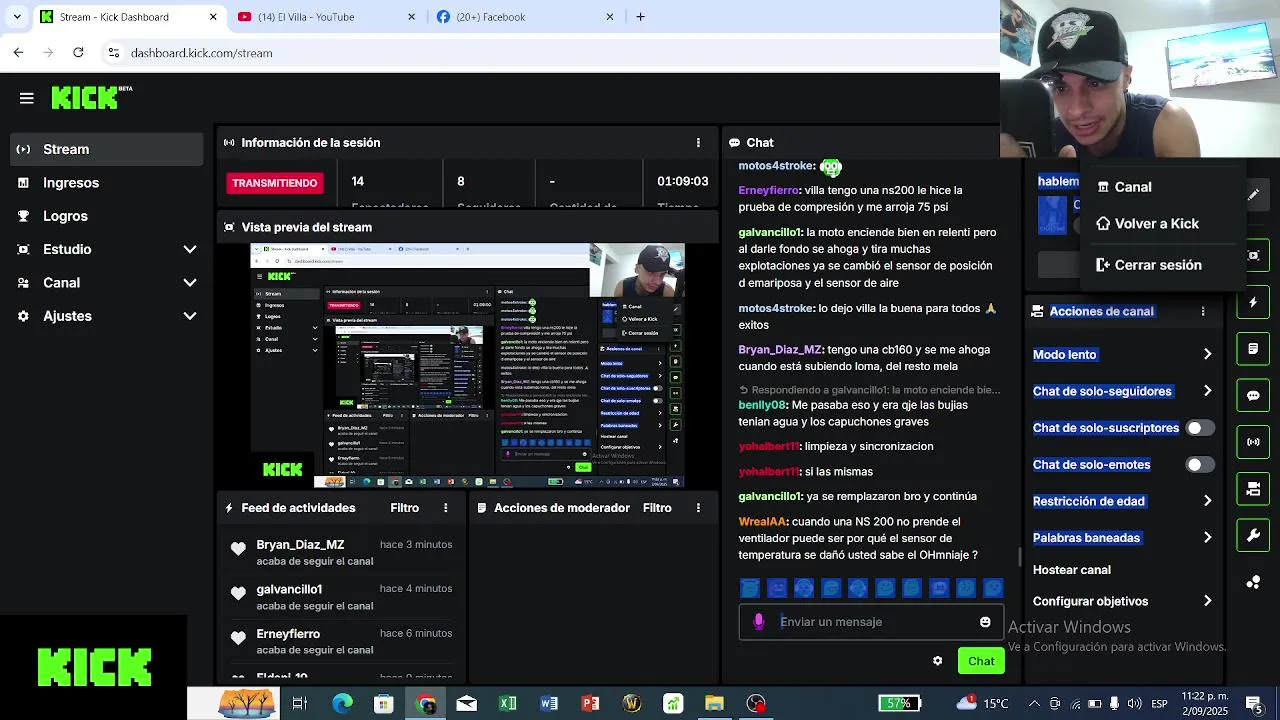Image resolution: width=1280 pixels, height=720 pixels.
Task: Open Feed de actividades options menu
Action: 446,508
